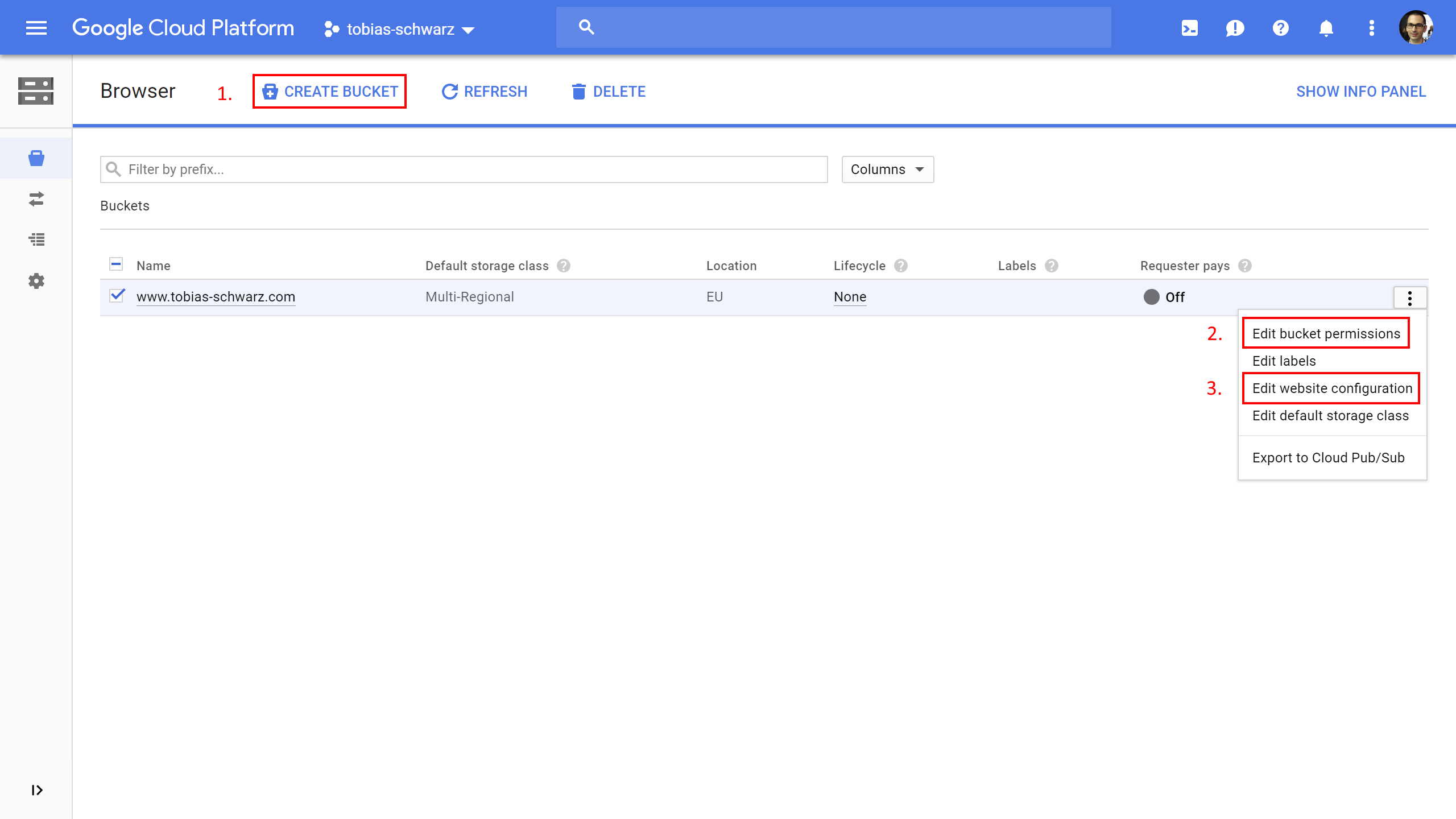Click Default storage class help icon
Screen dimensions: 1456x819
tap(564, 266)
